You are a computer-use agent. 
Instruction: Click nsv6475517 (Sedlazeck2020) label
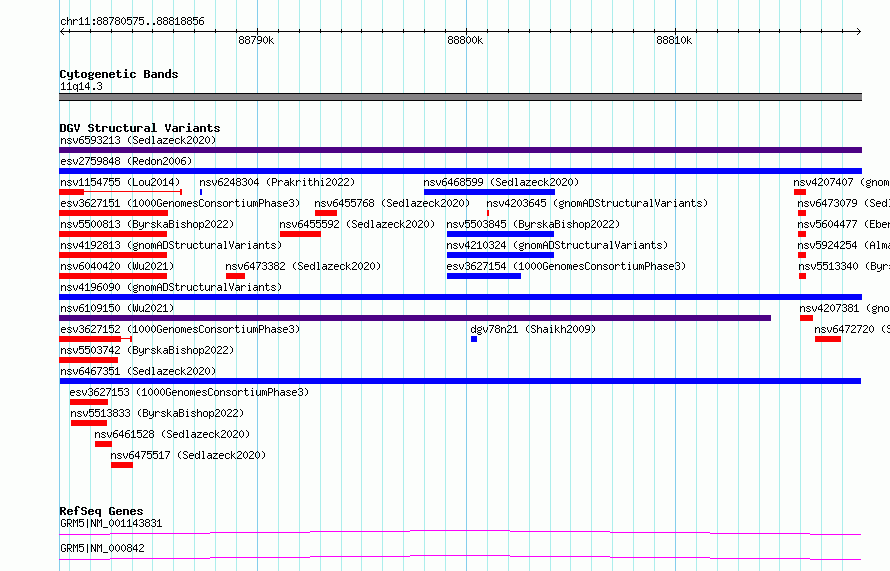[x=188, y=455]
